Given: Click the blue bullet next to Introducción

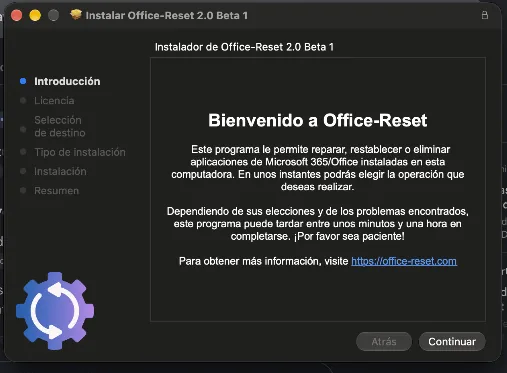Looking at the screenshot, I should point(23,81).
